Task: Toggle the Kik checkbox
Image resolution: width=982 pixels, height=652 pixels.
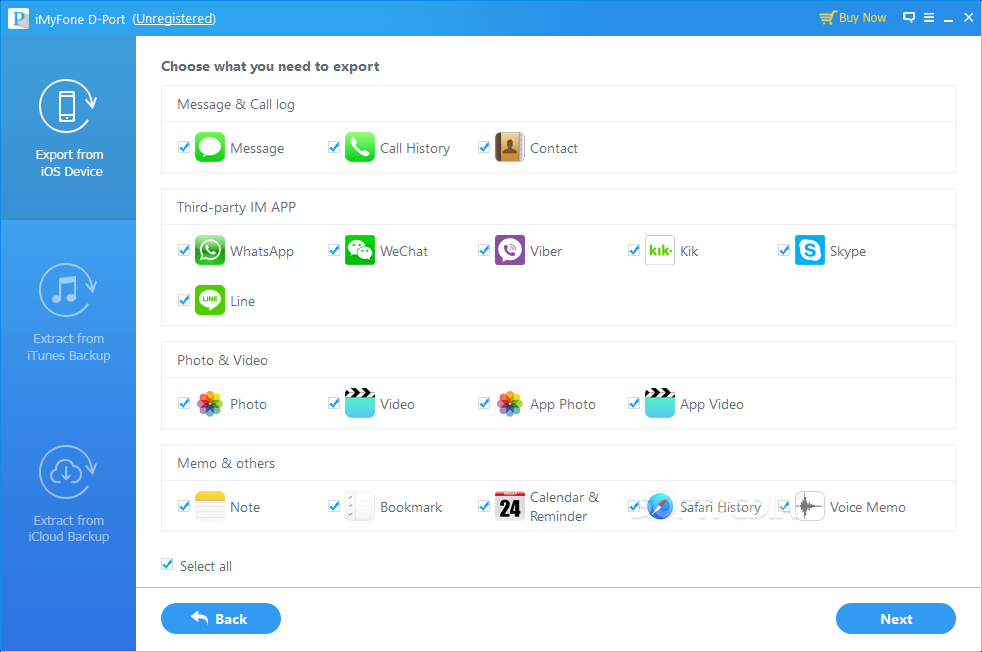Action: (x=634, y=251)
